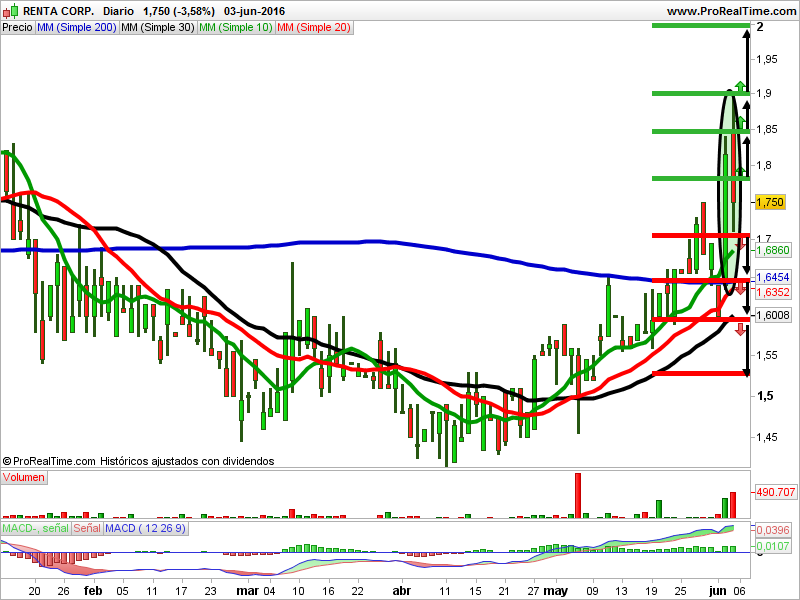The image size is (800, 600).
Task: Click the MACD histogram value 0,0107
Action: click(x=773, y=546)
